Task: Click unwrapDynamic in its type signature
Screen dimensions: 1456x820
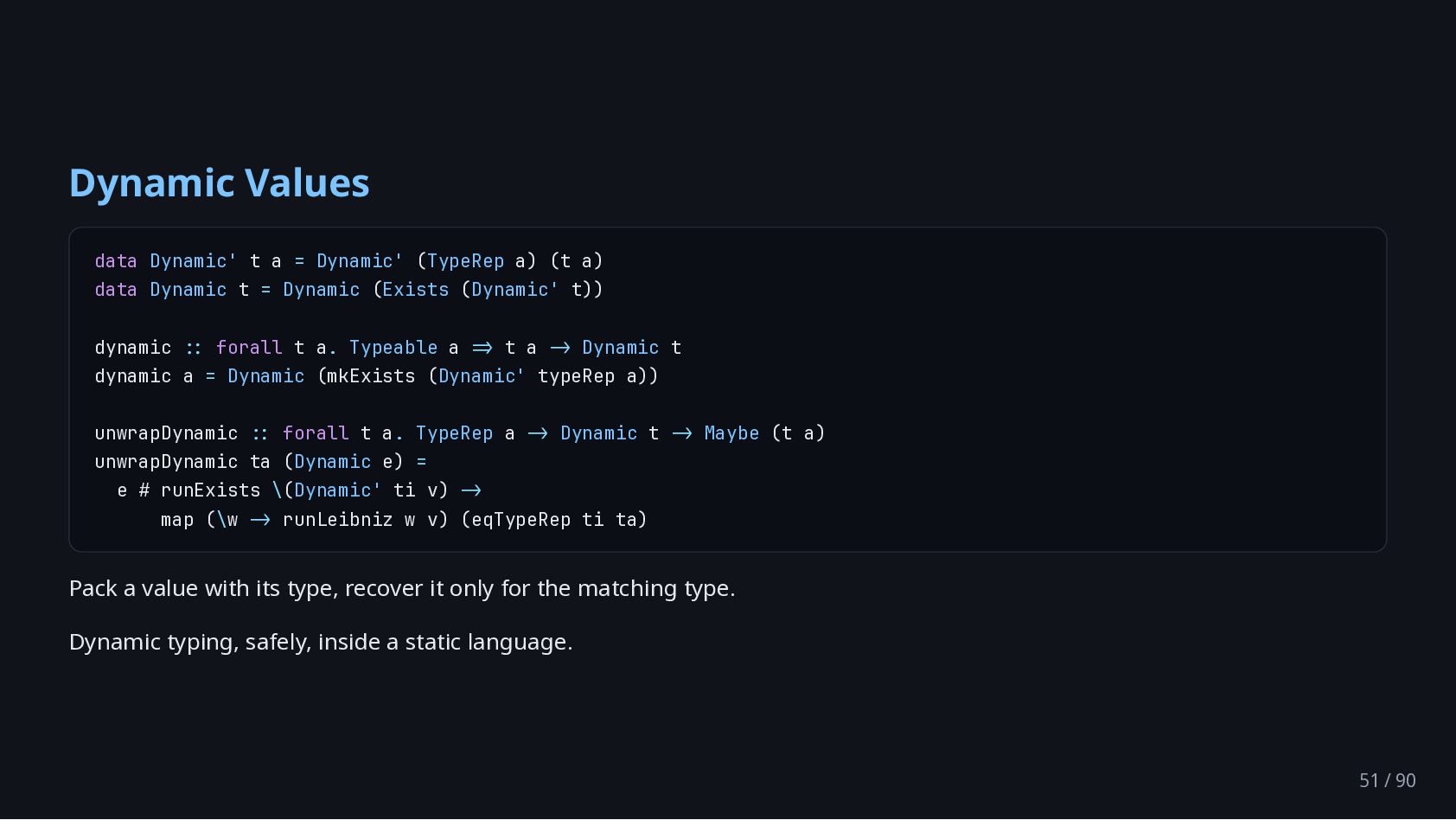Action: [166, 433]
